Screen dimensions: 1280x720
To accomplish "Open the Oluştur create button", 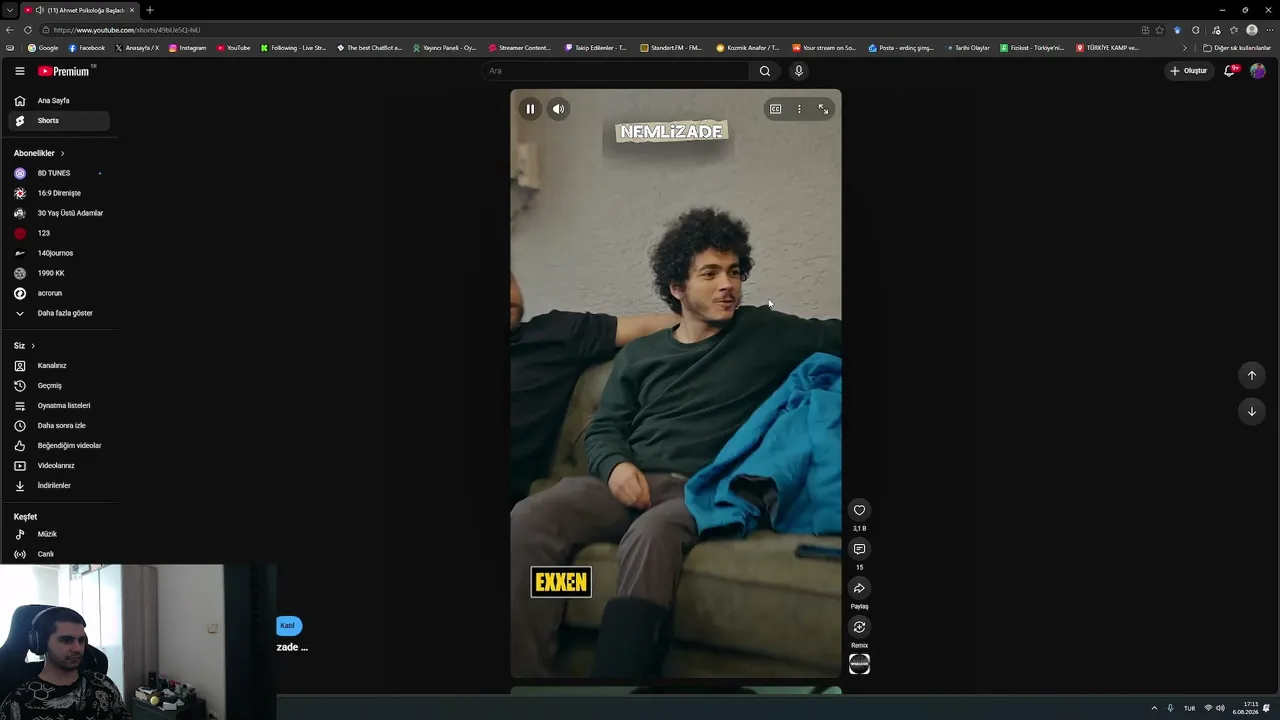I will click(x=1188, y=71).
